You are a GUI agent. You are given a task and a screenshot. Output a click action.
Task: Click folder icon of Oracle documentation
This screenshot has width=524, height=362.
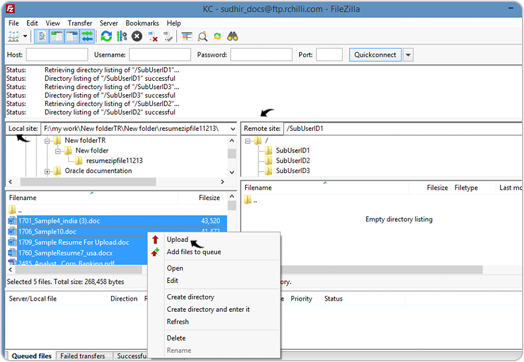click(x=57, y=171)
